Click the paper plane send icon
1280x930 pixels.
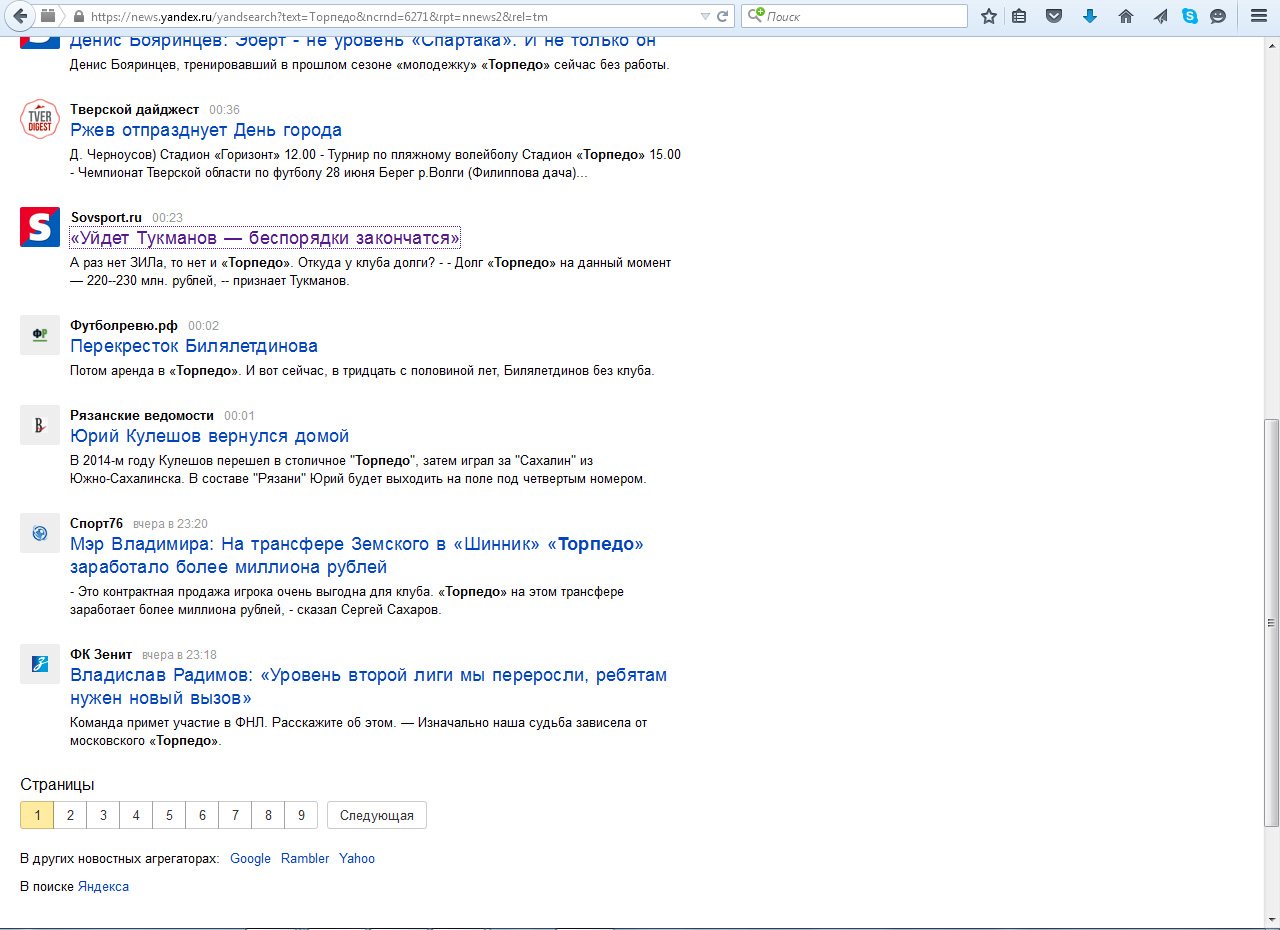1160,16
